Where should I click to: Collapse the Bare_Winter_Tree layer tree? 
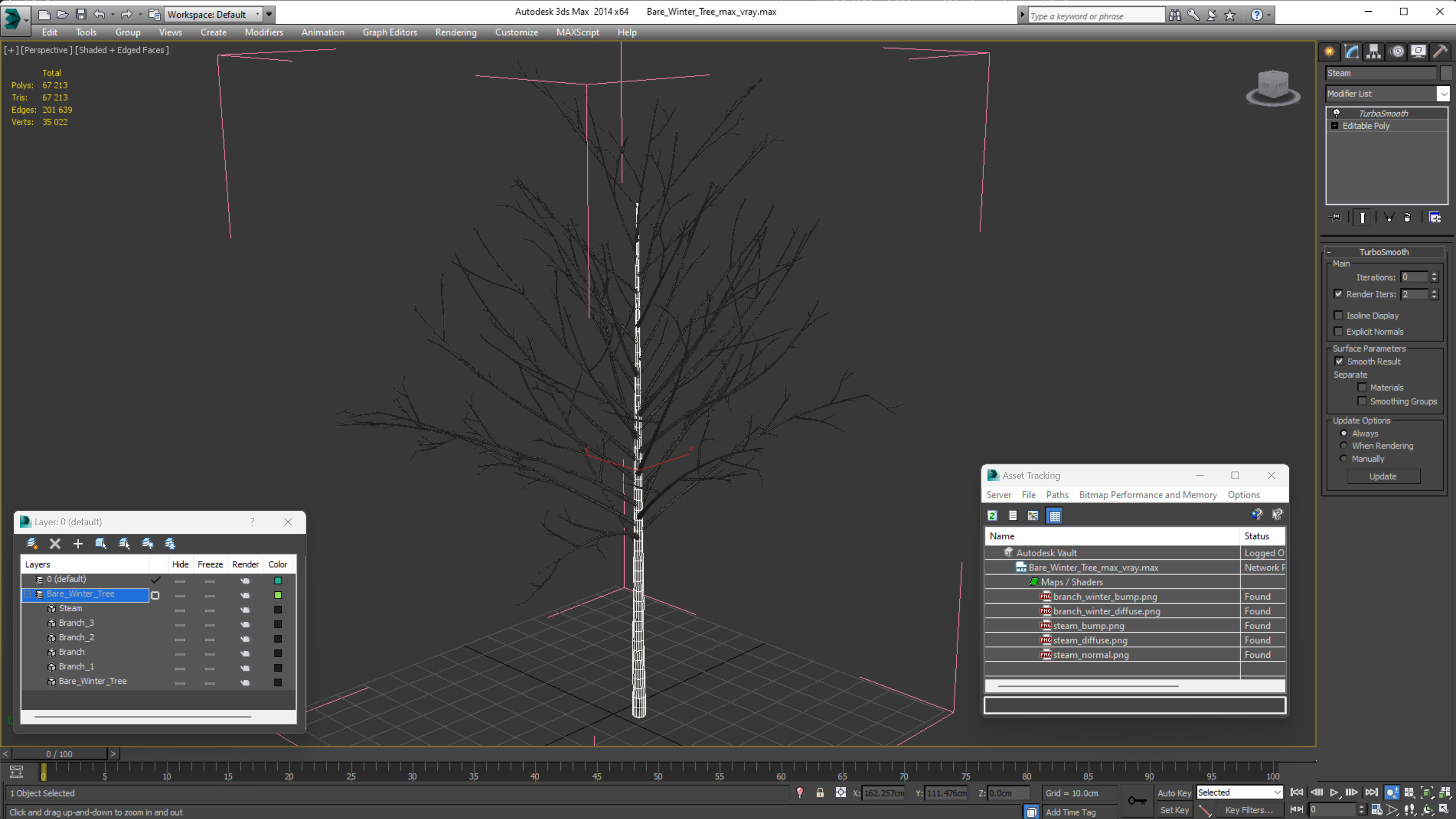pyautogui.click(x=27, y=594)
